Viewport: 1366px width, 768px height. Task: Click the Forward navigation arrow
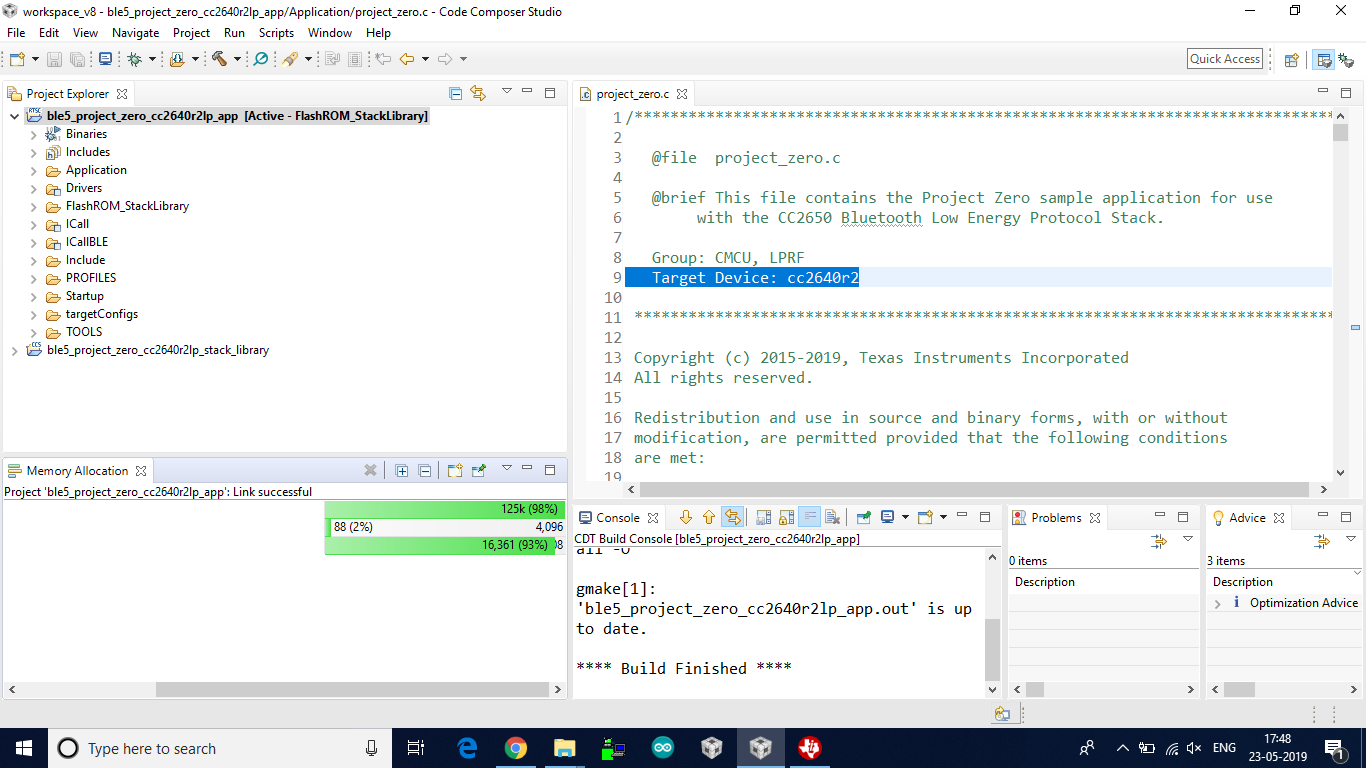445,59
